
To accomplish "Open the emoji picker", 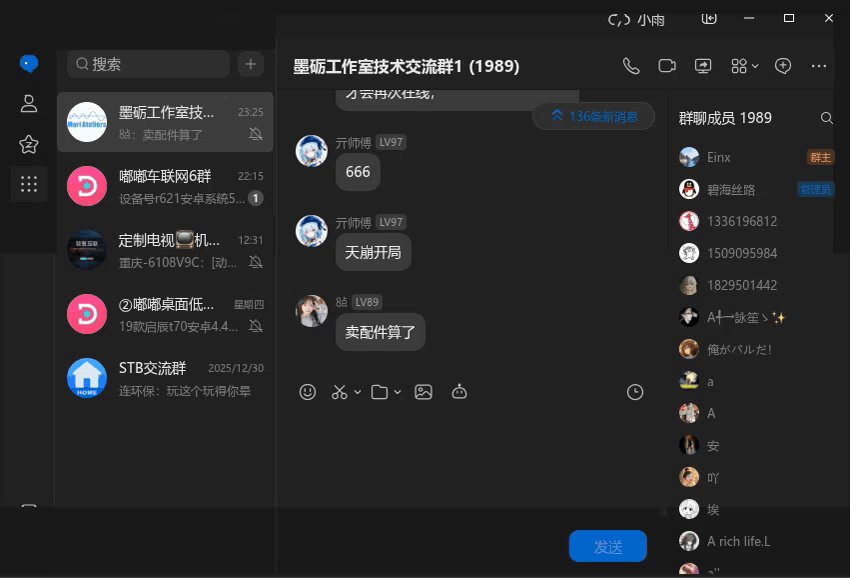I will coord(307,391).
